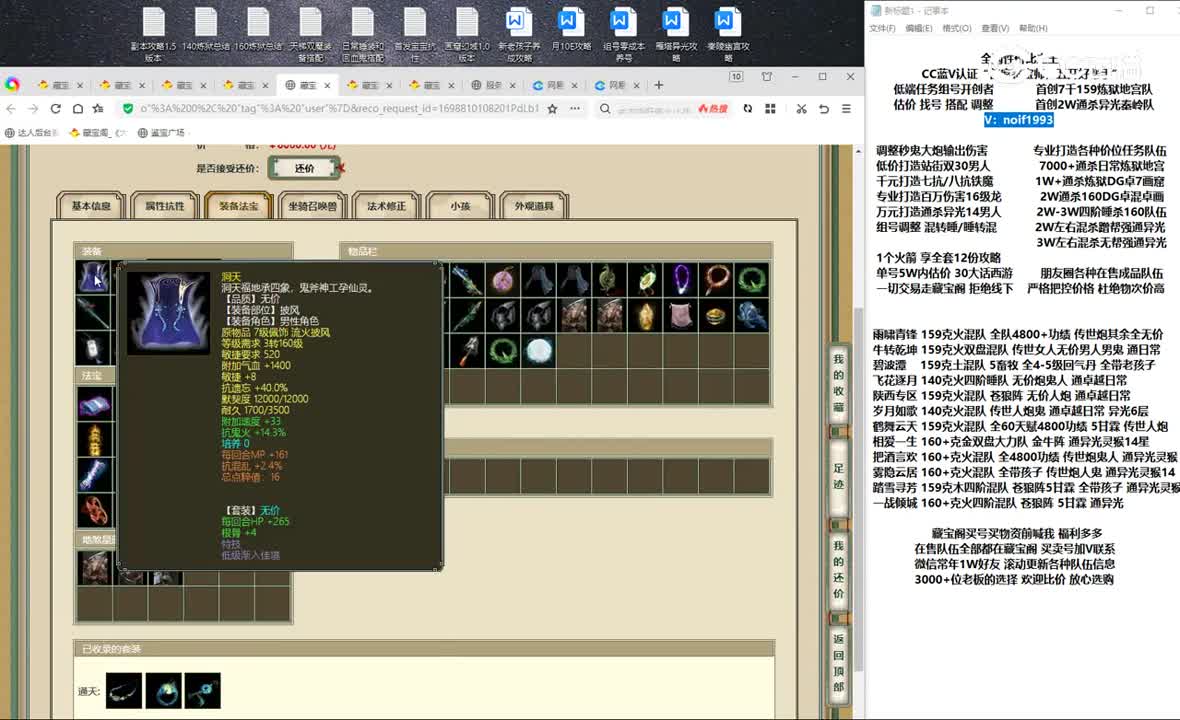This screenshot has width=1180, height=720.
Task: Select the equipped white lantern talisman icon
Action: click(x=93, y=348)
